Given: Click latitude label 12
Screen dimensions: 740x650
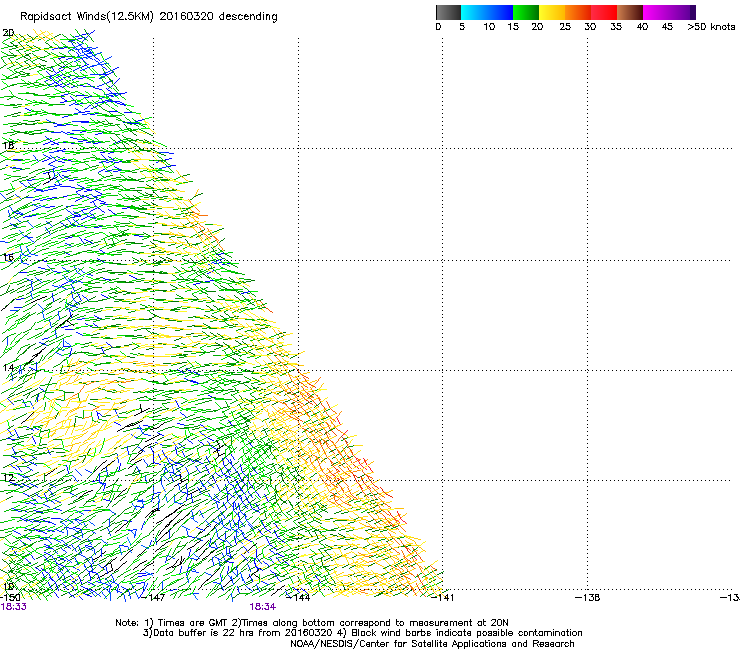Looking at the screenshot, I should point(8,478).
